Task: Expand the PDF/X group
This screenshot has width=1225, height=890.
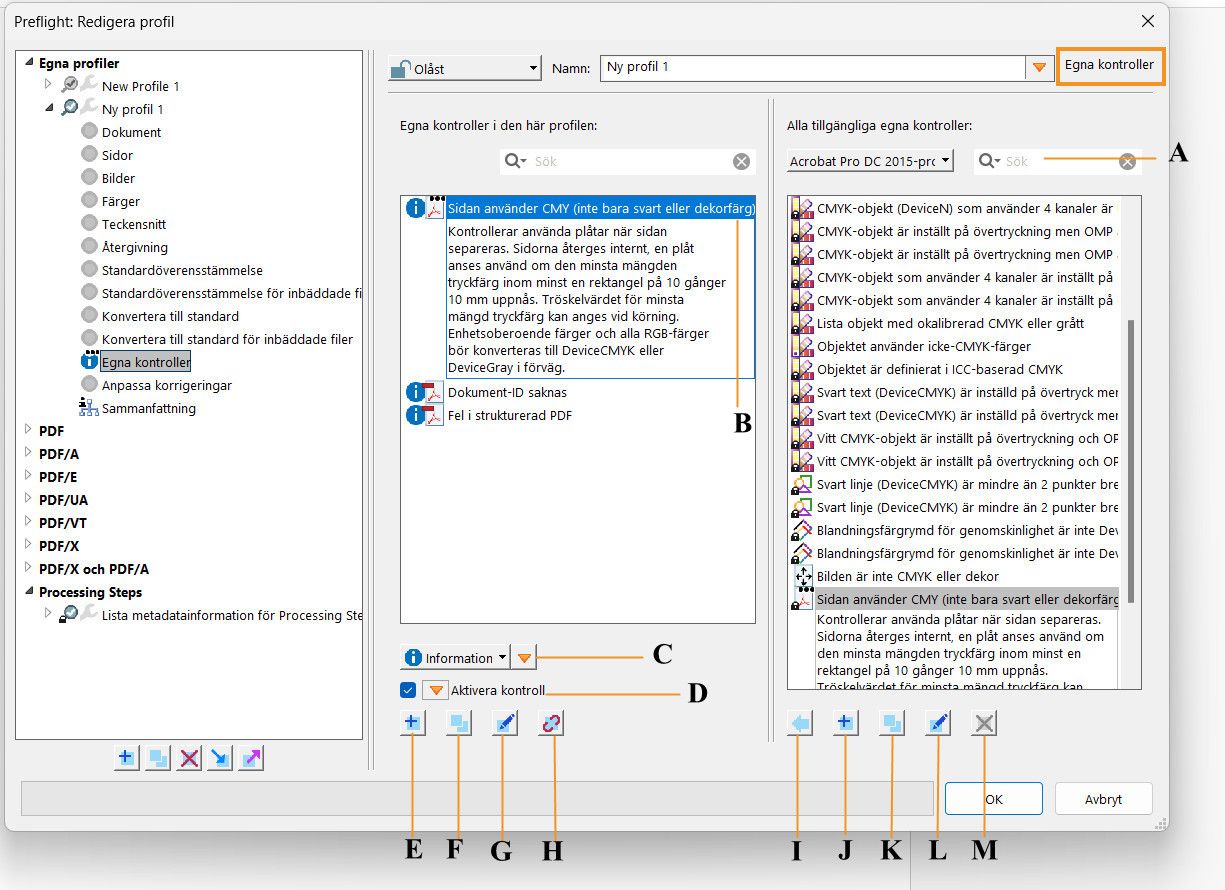Action: coord(28,545)
